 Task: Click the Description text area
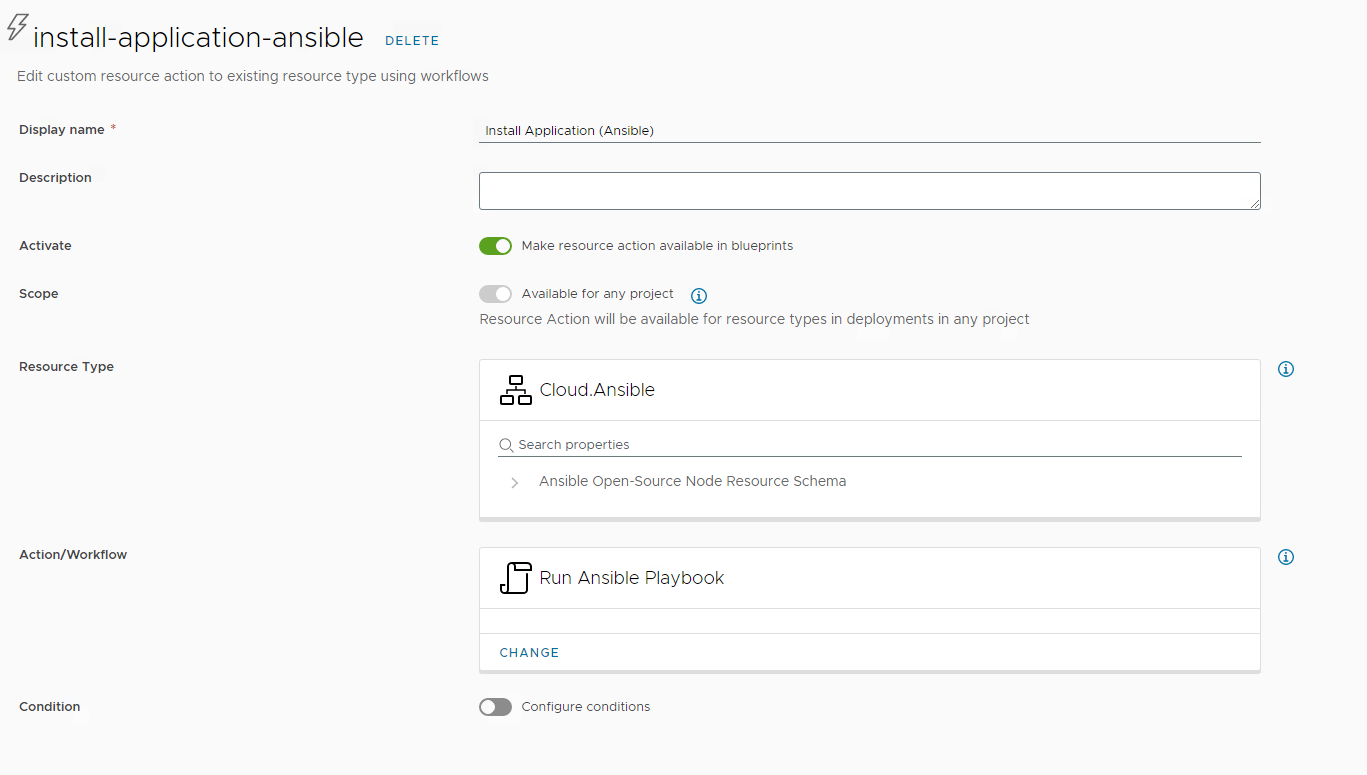[870, 191]
